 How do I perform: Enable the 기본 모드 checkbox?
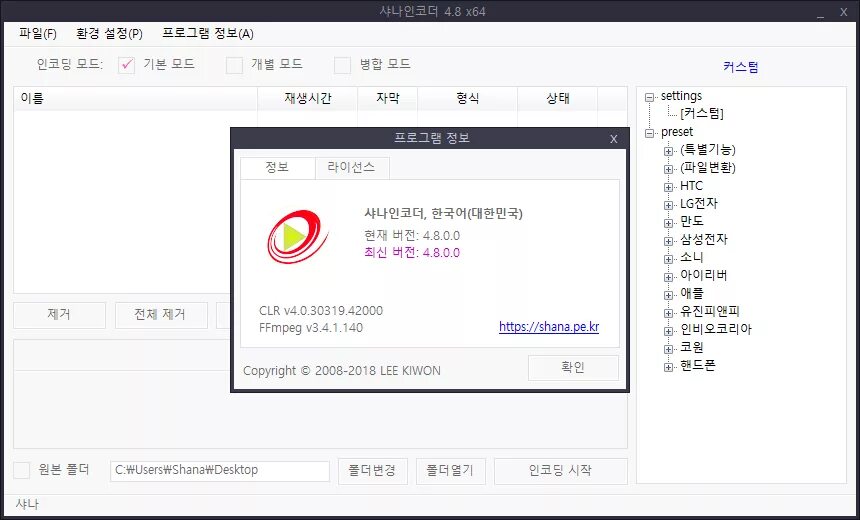click(x=127, y=65)
